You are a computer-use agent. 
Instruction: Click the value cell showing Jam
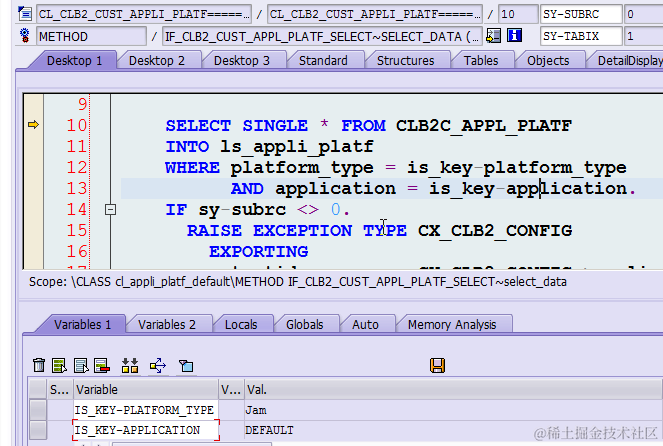tap(453, 410)
